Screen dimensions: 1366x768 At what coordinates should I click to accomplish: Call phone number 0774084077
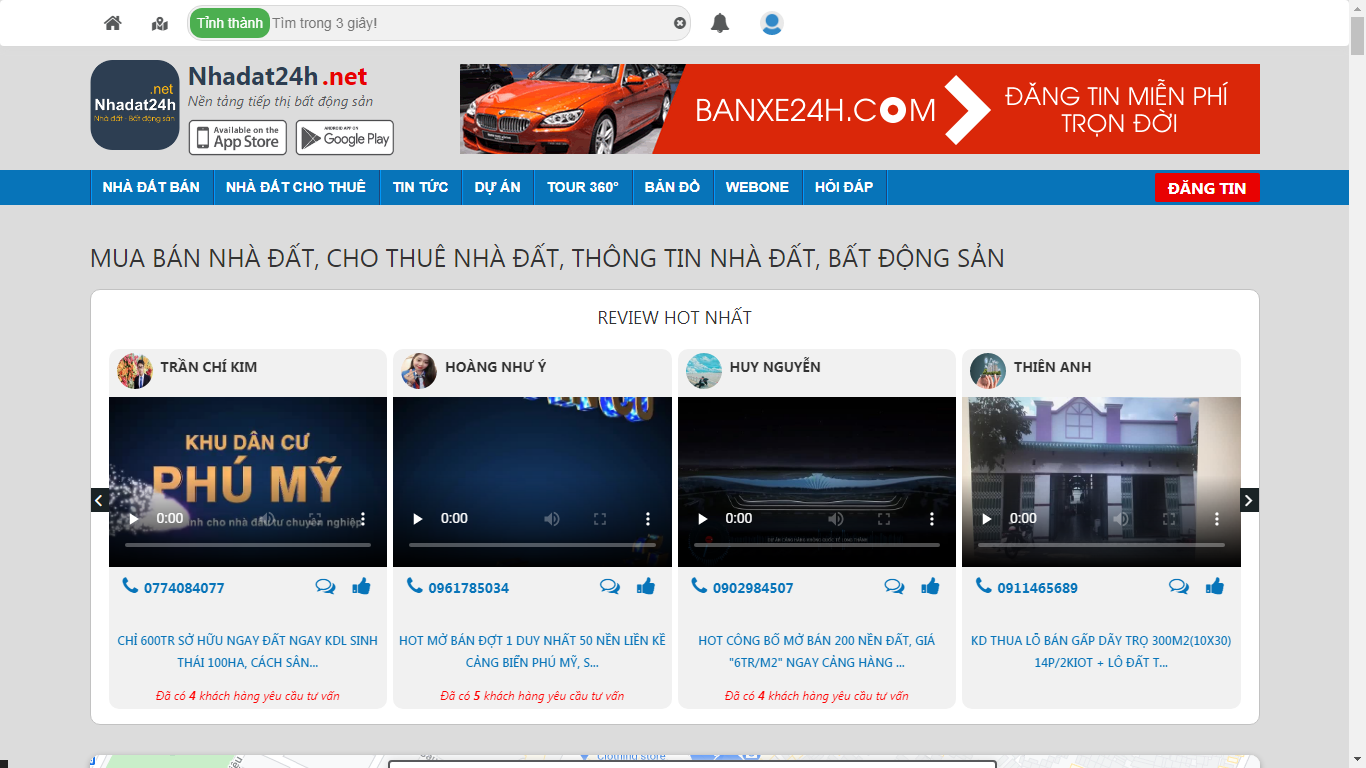[184, 588]
